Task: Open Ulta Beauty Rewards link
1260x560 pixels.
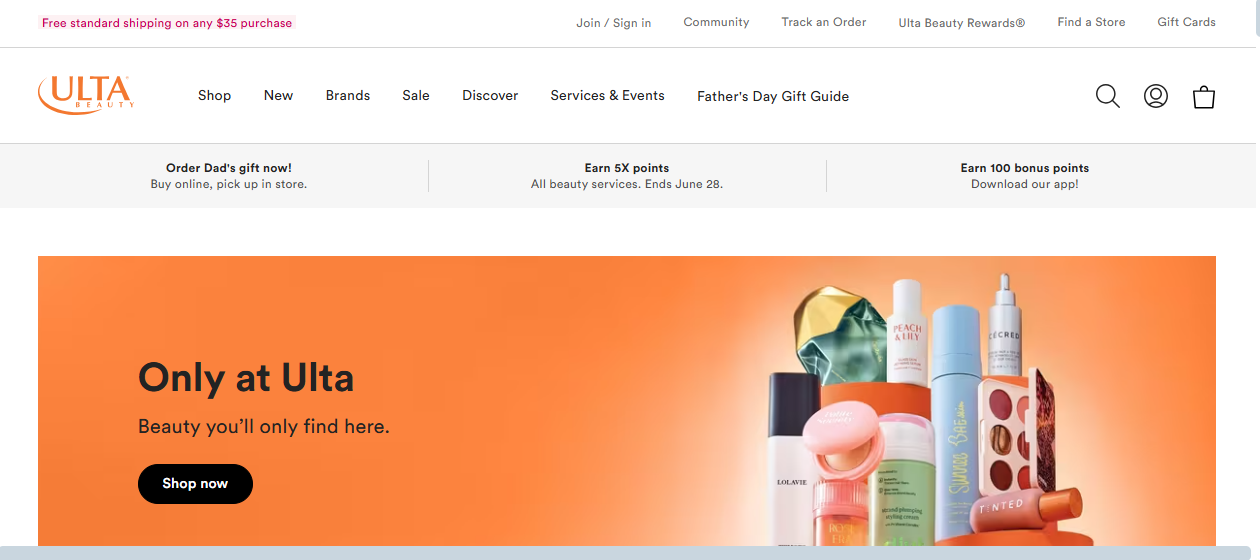Action: 962,23
